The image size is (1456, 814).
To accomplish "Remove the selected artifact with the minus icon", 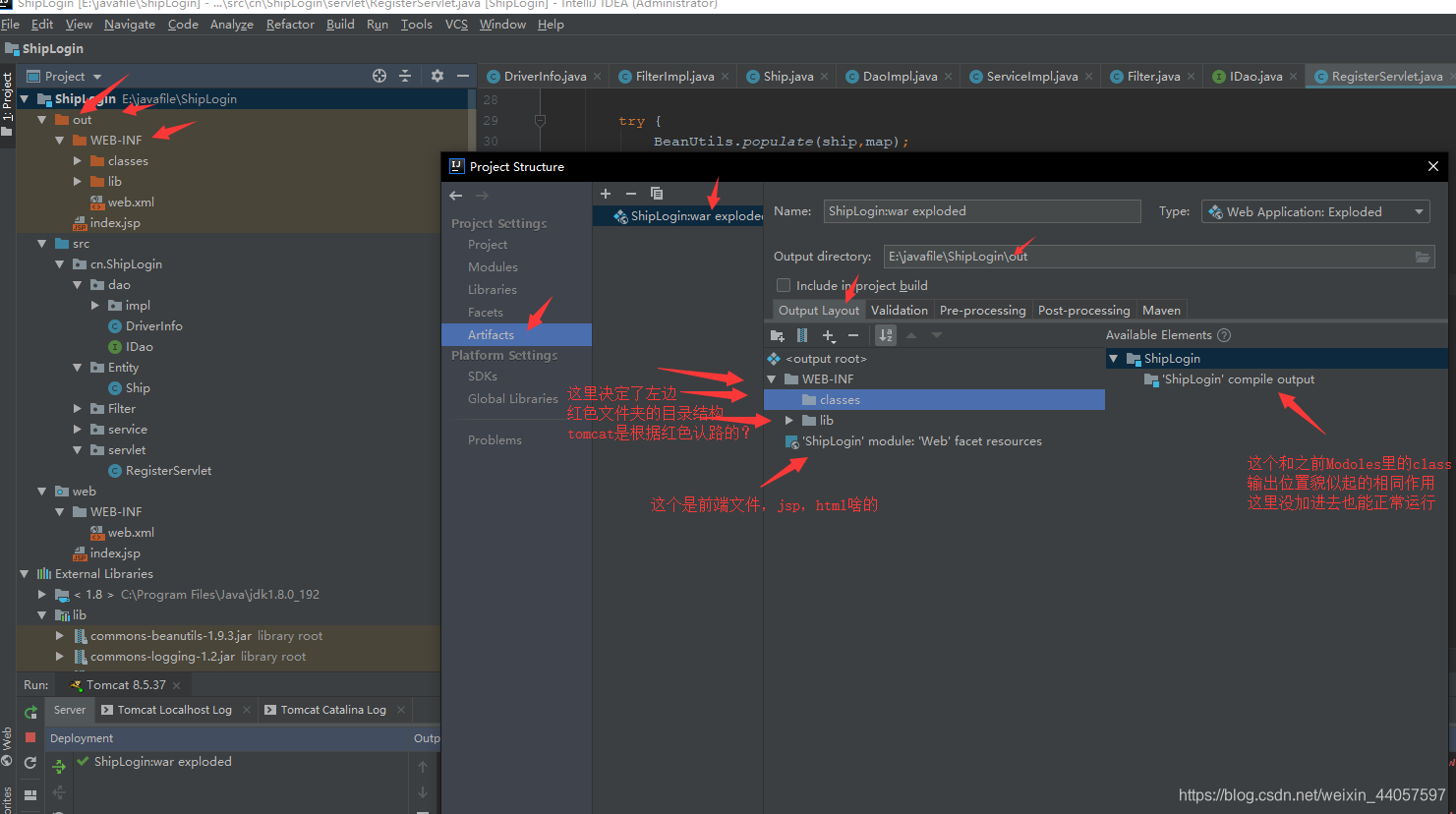I will (x=631, y=194).
